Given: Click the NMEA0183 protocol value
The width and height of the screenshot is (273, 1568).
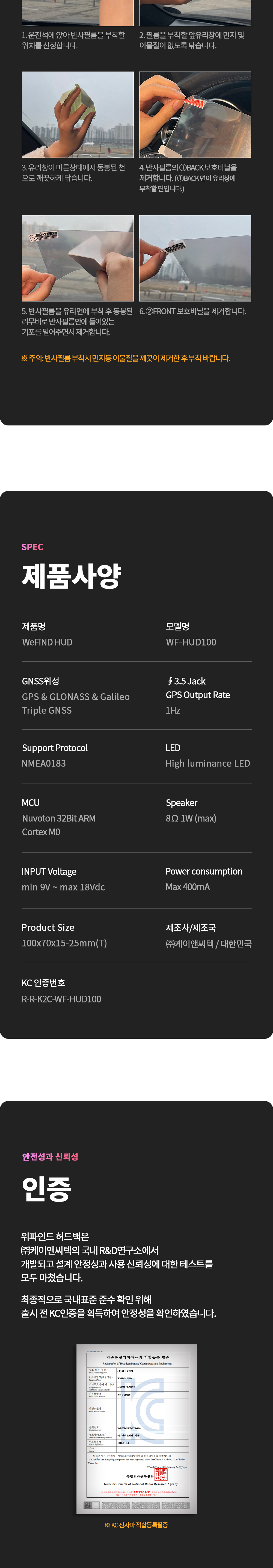Looking at the screenshot, I should [x=44, y=763].
